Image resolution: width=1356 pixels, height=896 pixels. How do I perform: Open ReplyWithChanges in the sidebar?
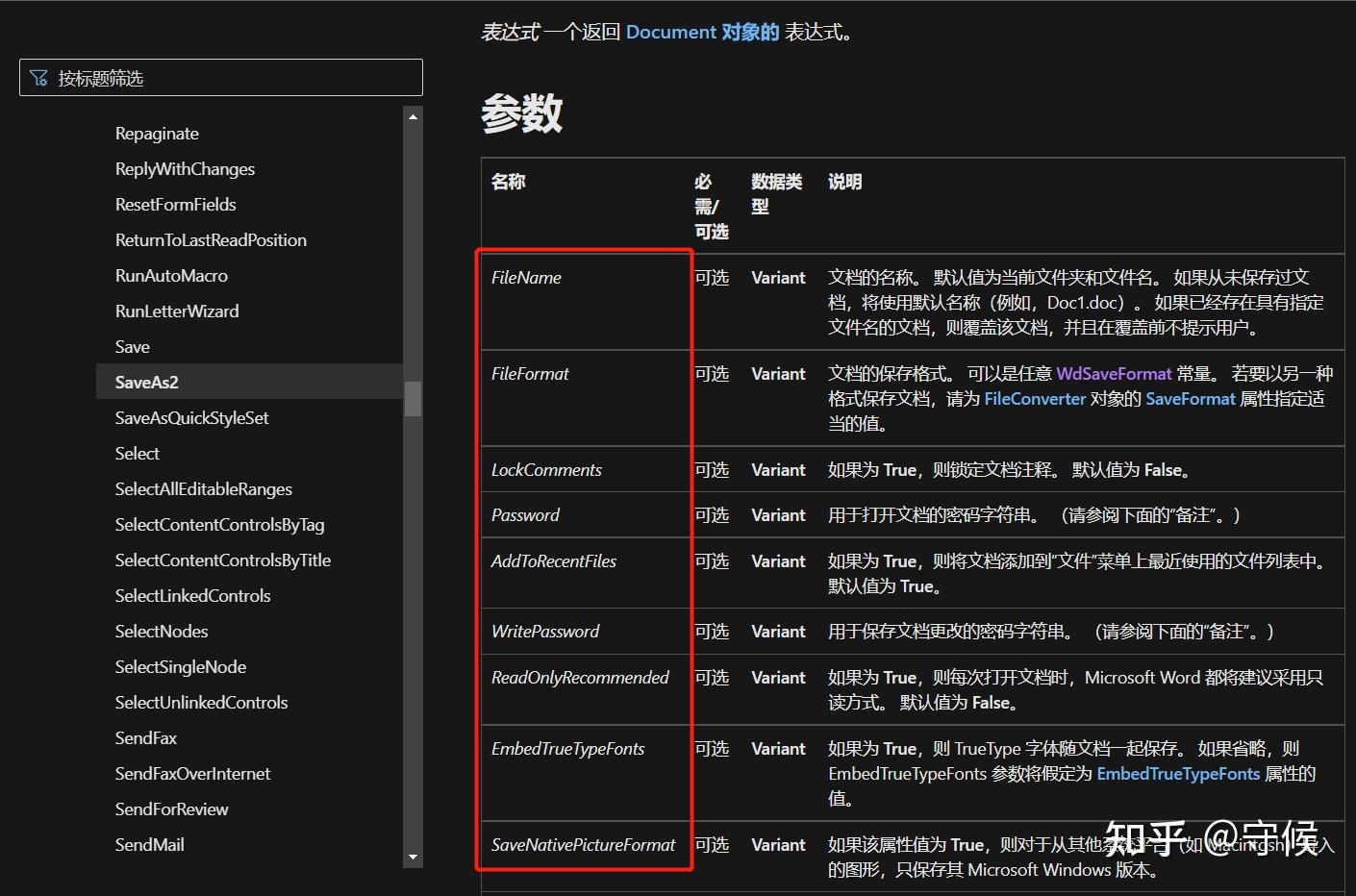185,169
